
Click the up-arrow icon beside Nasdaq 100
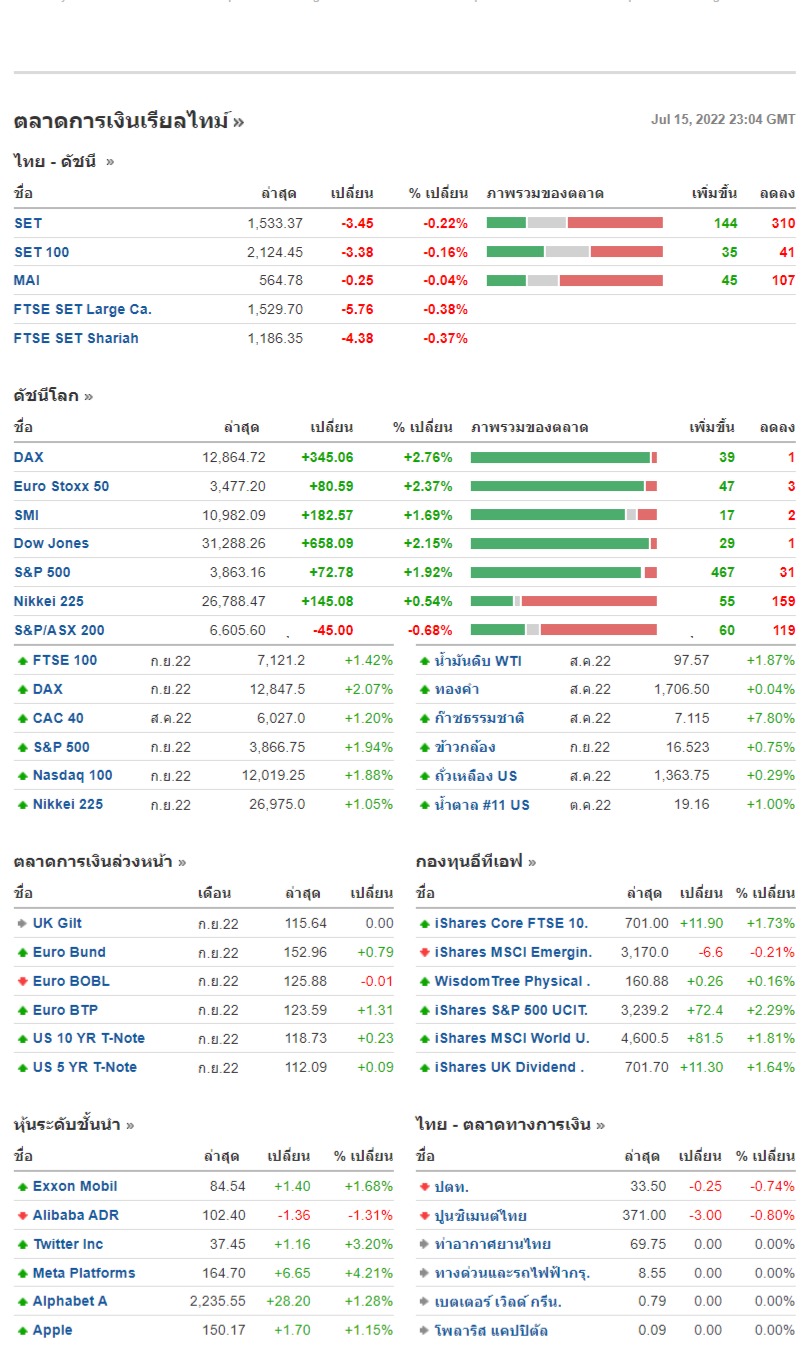point(23,776)
